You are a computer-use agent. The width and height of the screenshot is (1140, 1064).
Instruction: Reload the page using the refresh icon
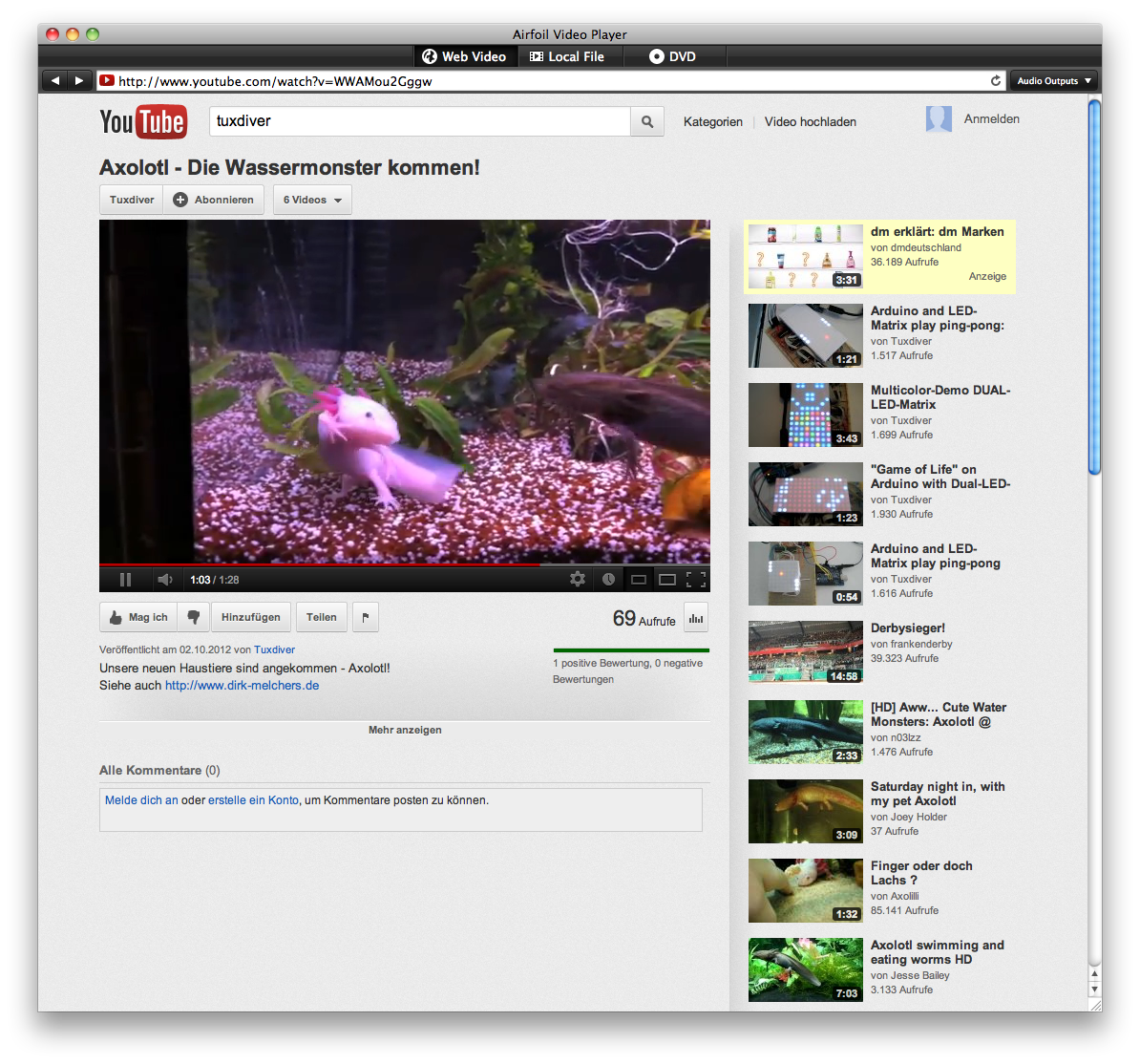[x=995, y=81]
